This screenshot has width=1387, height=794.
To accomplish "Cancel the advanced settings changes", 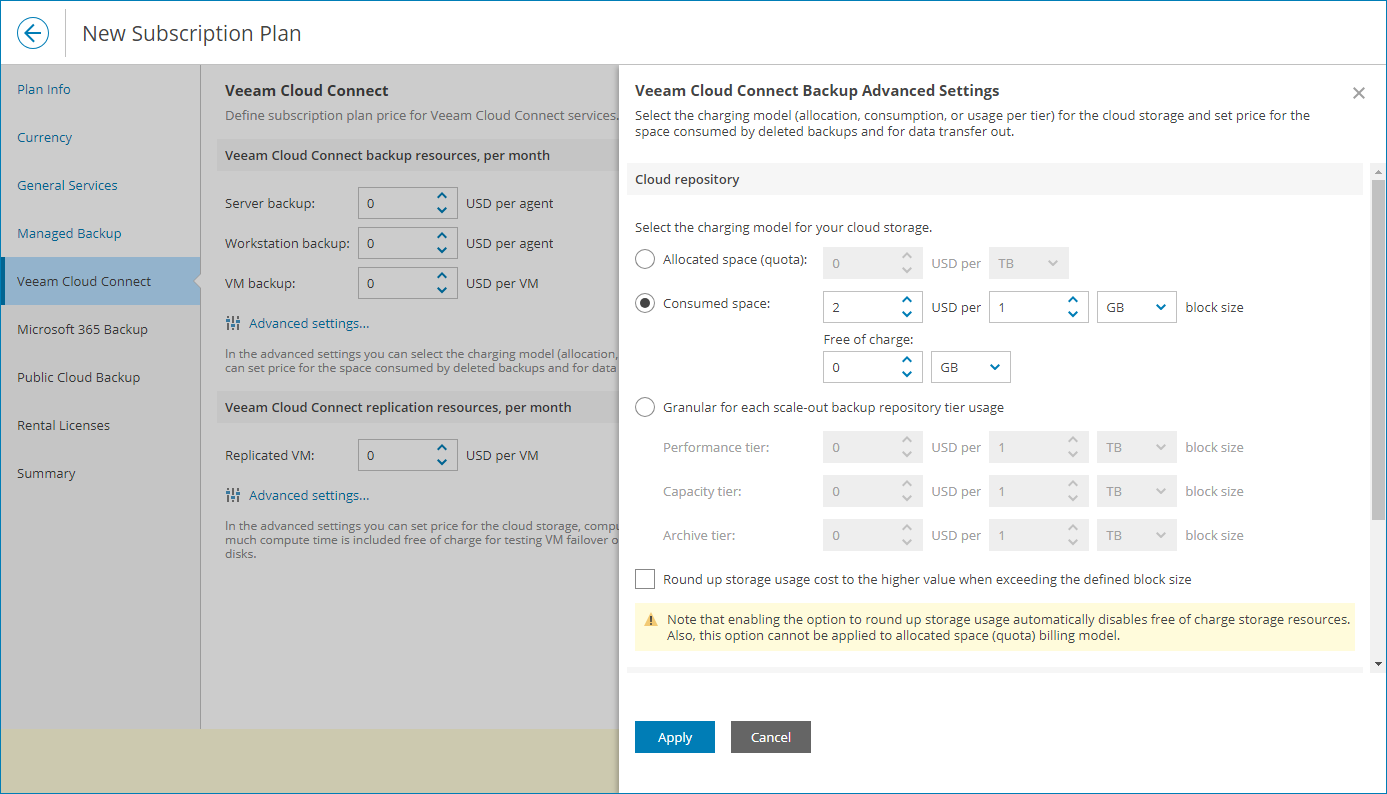I will click(770, 737).
